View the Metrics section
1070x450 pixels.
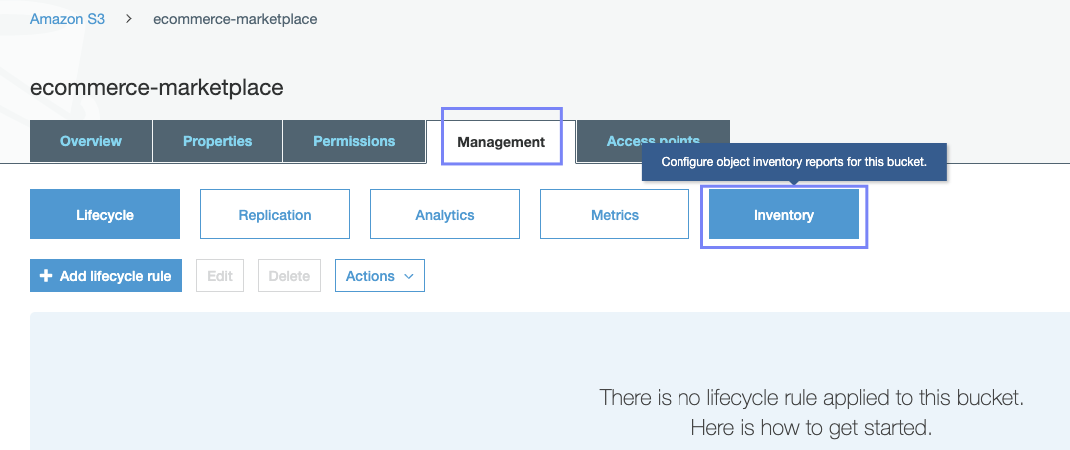tap(614, 215)
